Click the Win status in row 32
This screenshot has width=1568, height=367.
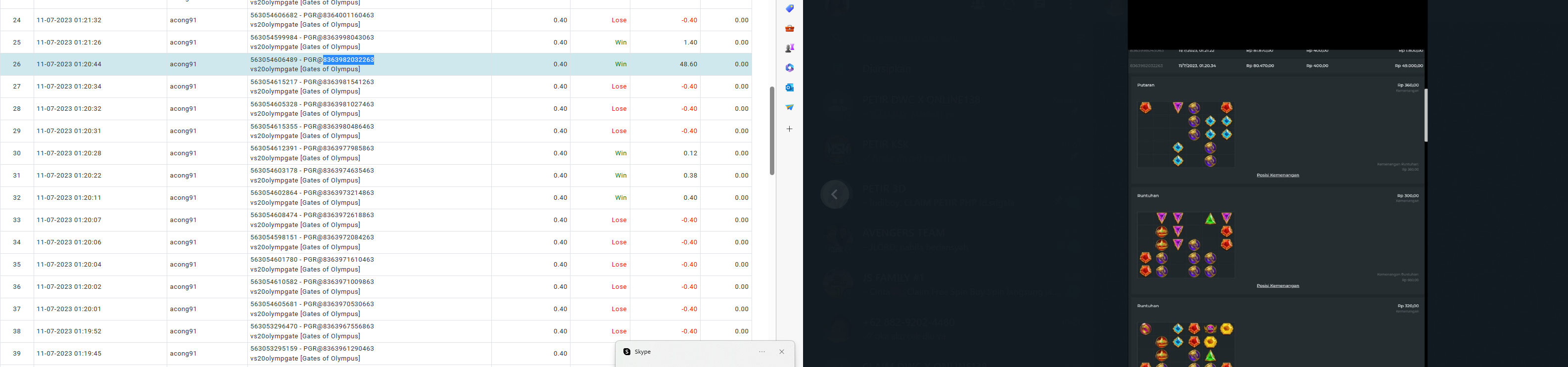[621, 198]
